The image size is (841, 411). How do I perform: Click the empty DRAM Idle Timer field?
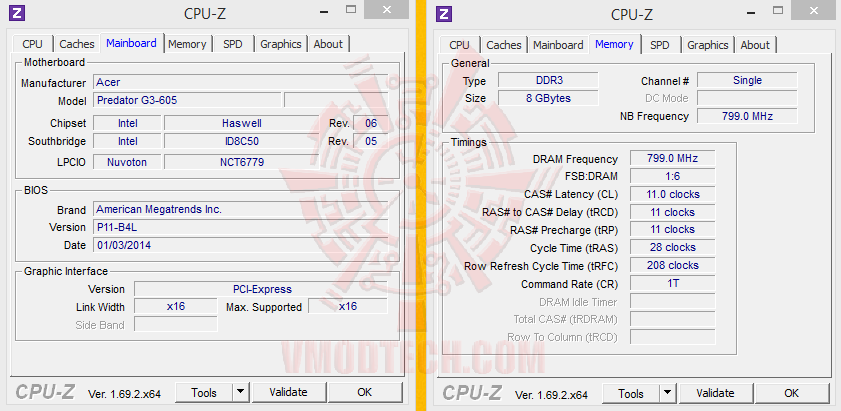coord(673,301)
